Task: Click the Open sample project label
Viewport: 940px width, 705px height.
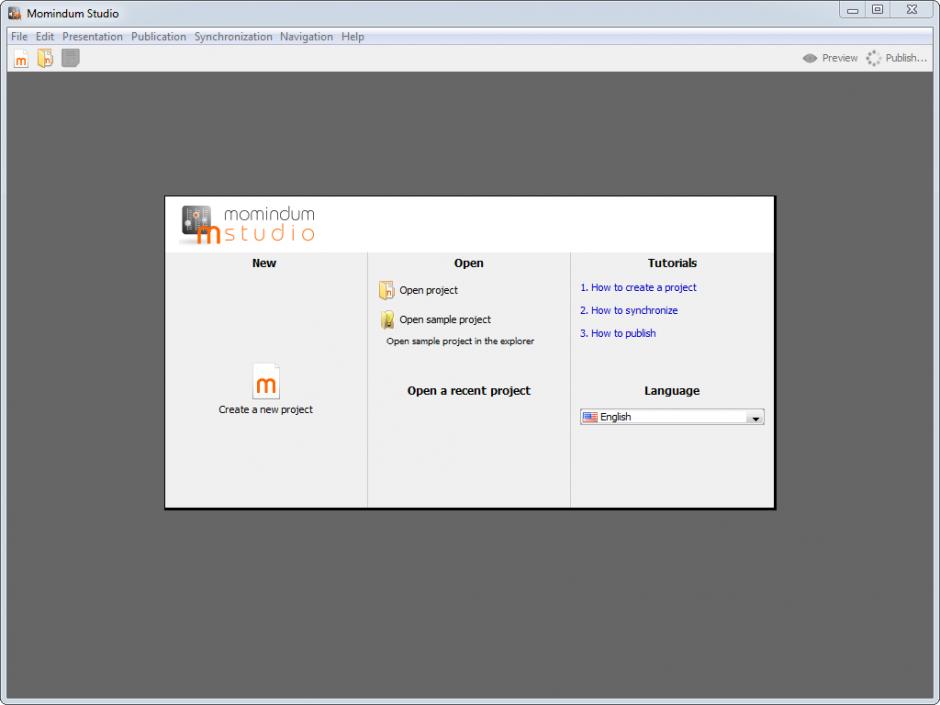Action: click(445, 320)
